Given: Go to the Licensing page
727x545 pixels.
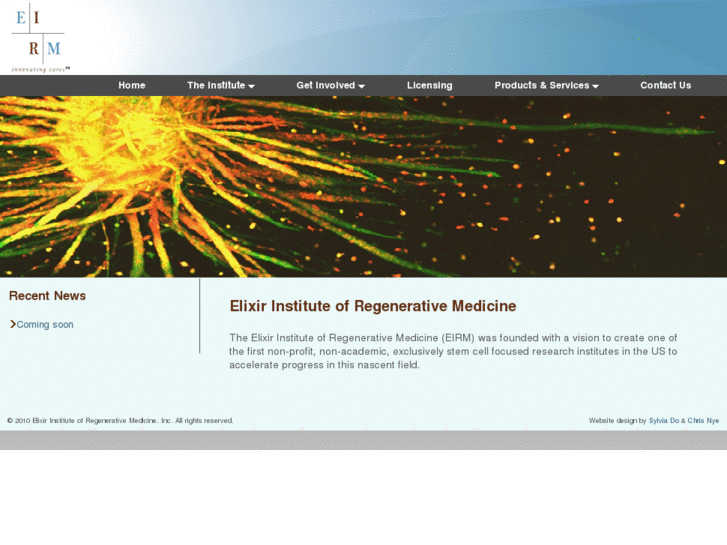Looking at the screenshot, I should (x=429, y=85).
